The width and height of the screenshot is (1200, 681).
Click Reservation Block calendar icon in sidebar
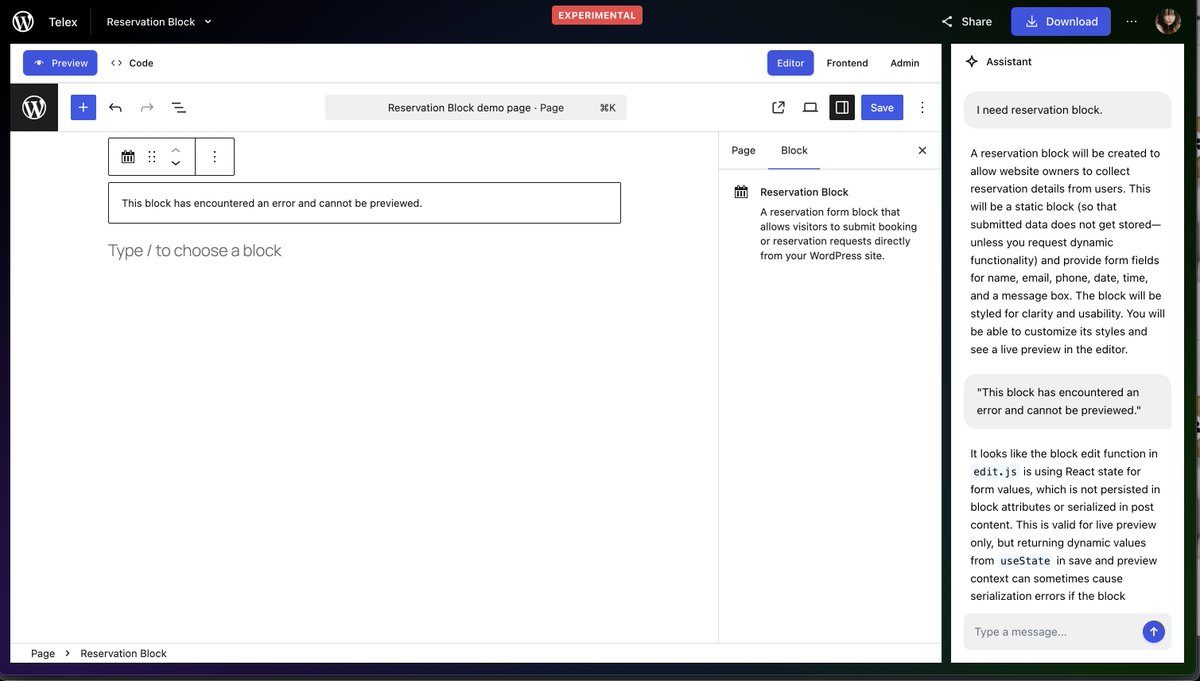click(x=741, y=192)
